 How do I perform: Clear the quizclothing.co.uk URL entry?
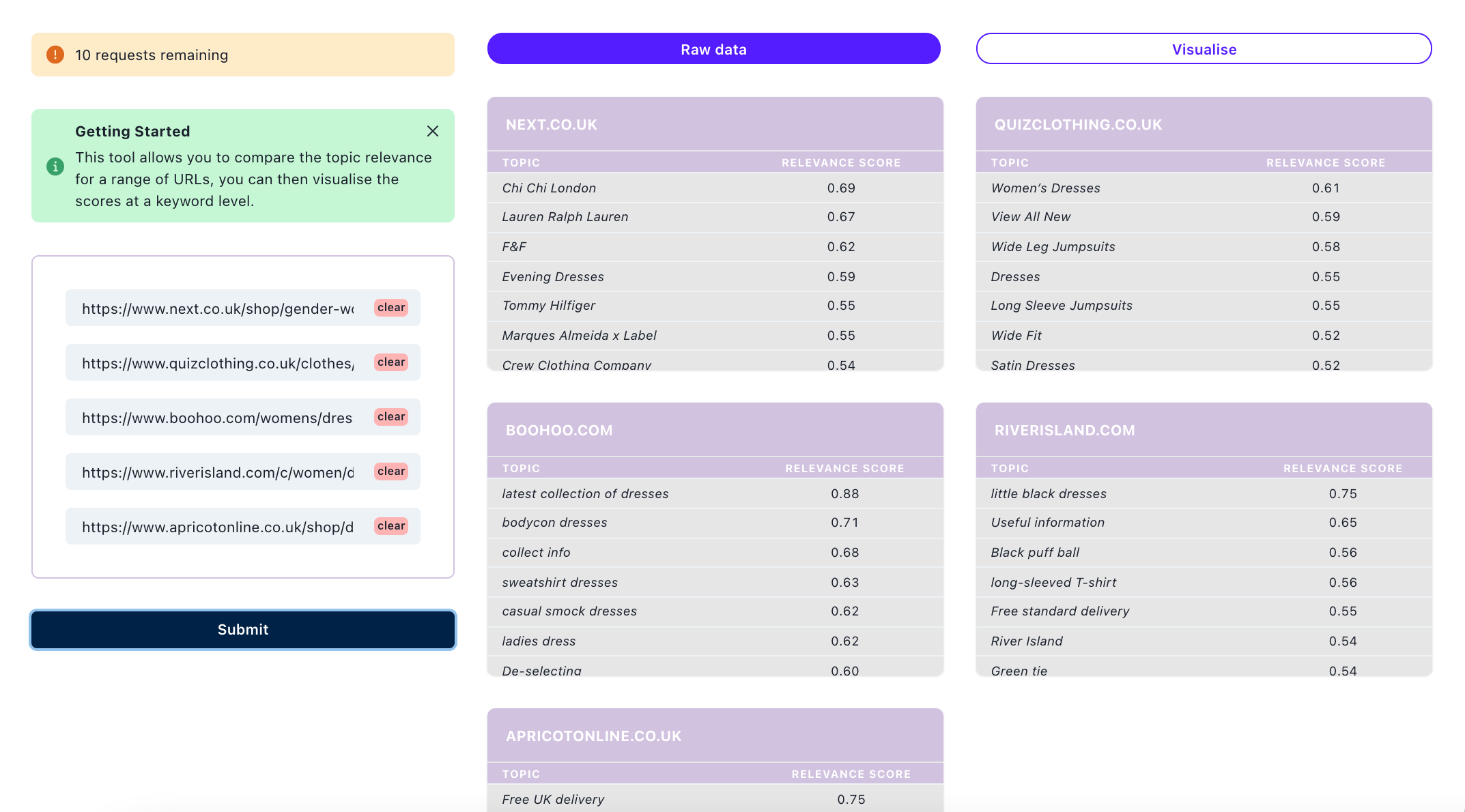(391, 362)
